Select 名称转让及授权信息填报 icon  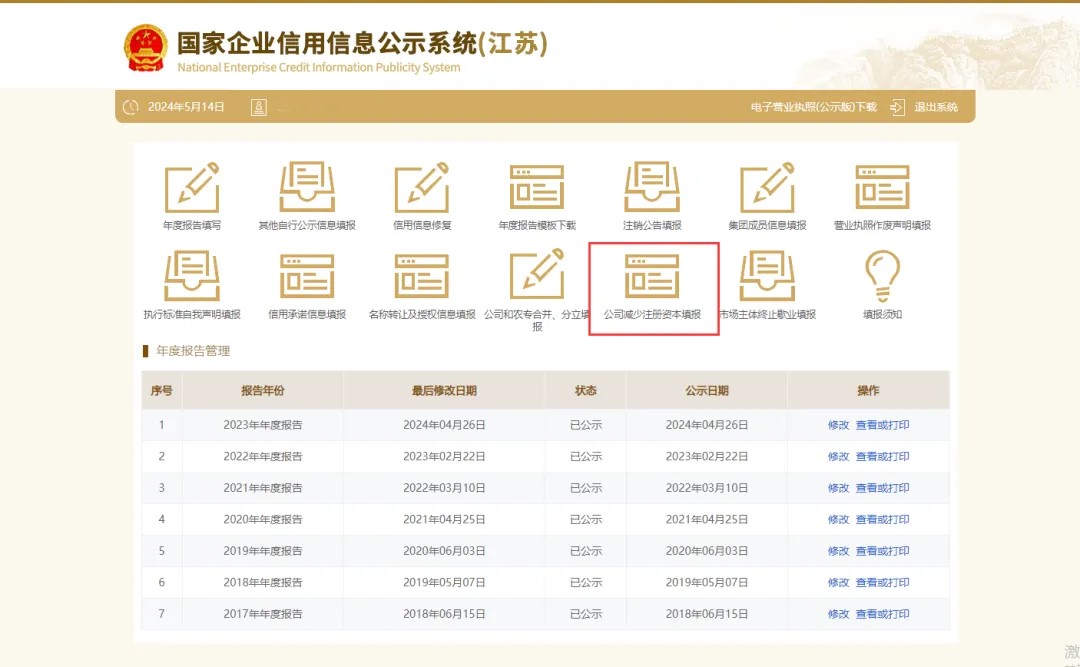[422, 277]
